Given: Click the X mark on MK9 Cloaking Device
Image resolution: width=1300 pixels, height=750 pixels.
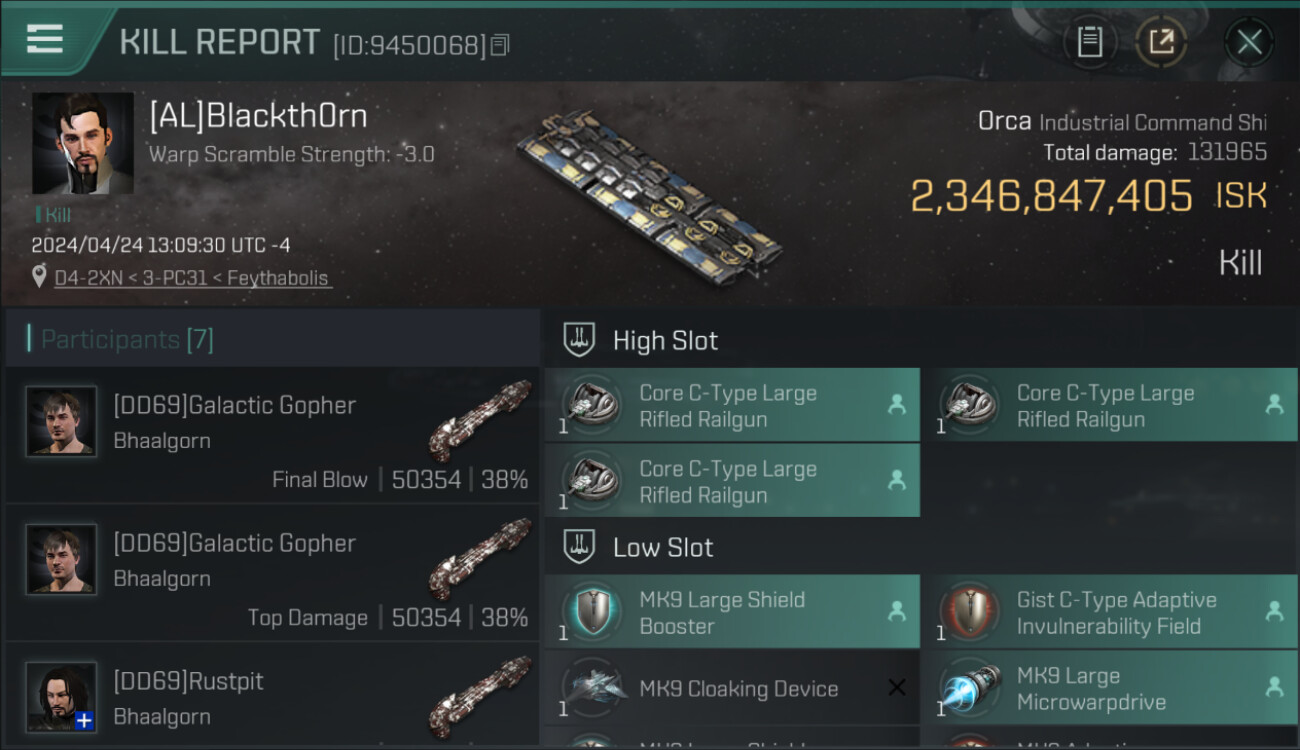Looking at the screenshot, I should coord(896,687).
